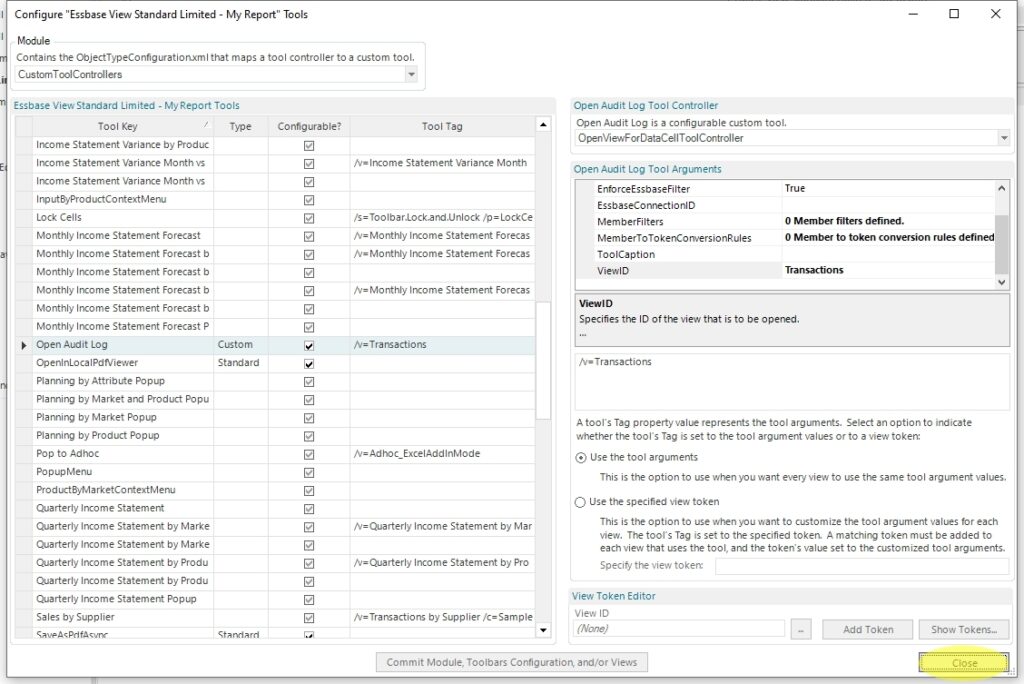Viewport: 1024px width, 684px height.
Task: Click the Commit Module, Toolbars Configuration button
Action: (x=511, y=662)
